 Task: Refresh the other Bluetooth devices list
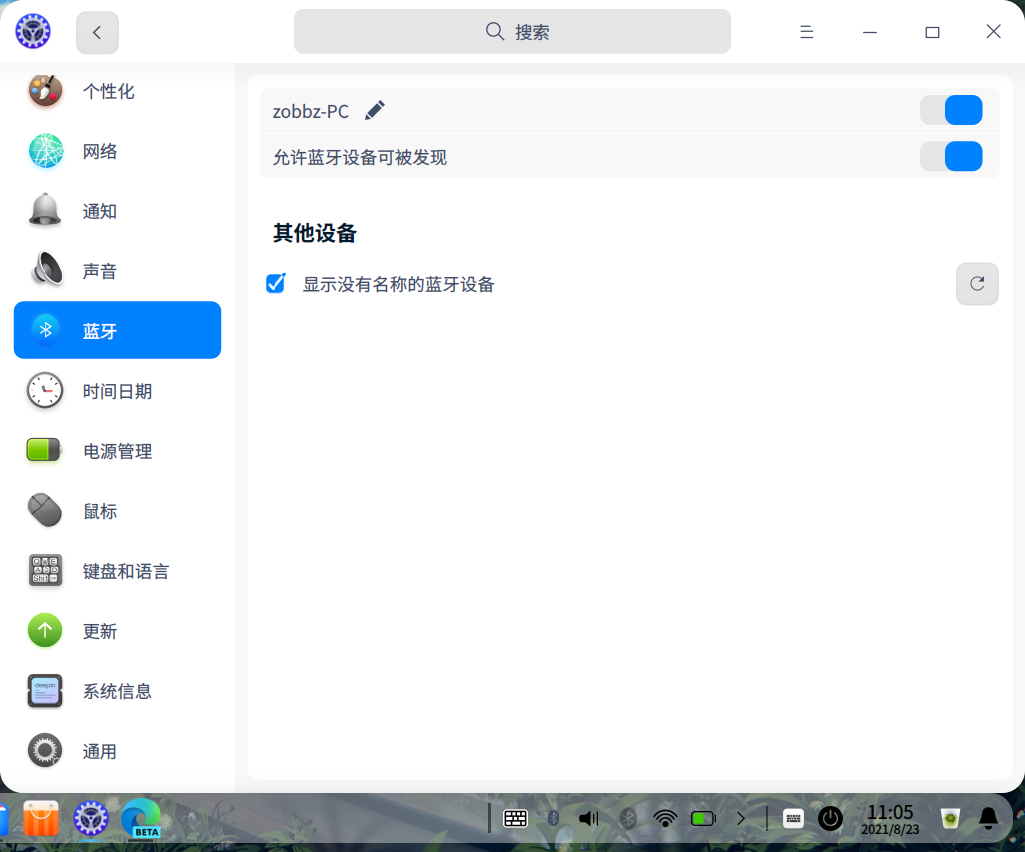977,283
